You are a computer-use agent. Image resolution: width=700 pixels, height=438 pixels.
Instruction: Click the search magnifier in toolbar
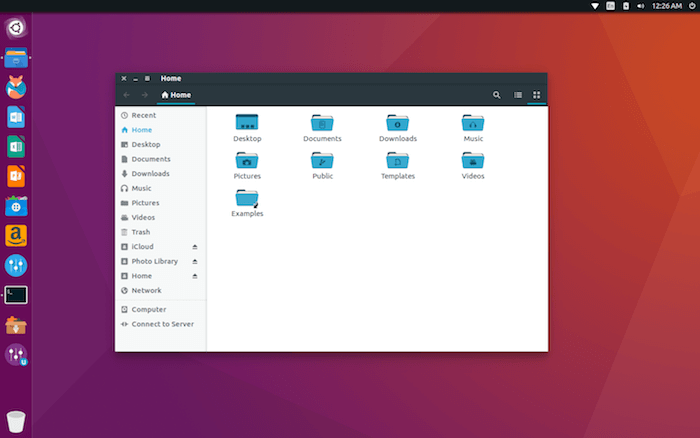click(496, 95)
